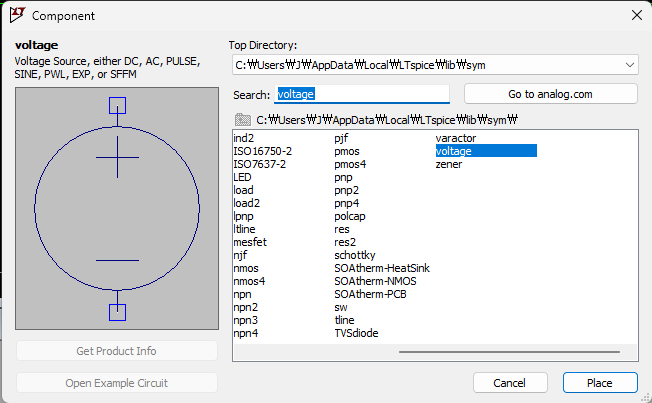The width and height of the screenshot is (652, 403).
Task: Select mesfet component
Action: pos(250,242)
